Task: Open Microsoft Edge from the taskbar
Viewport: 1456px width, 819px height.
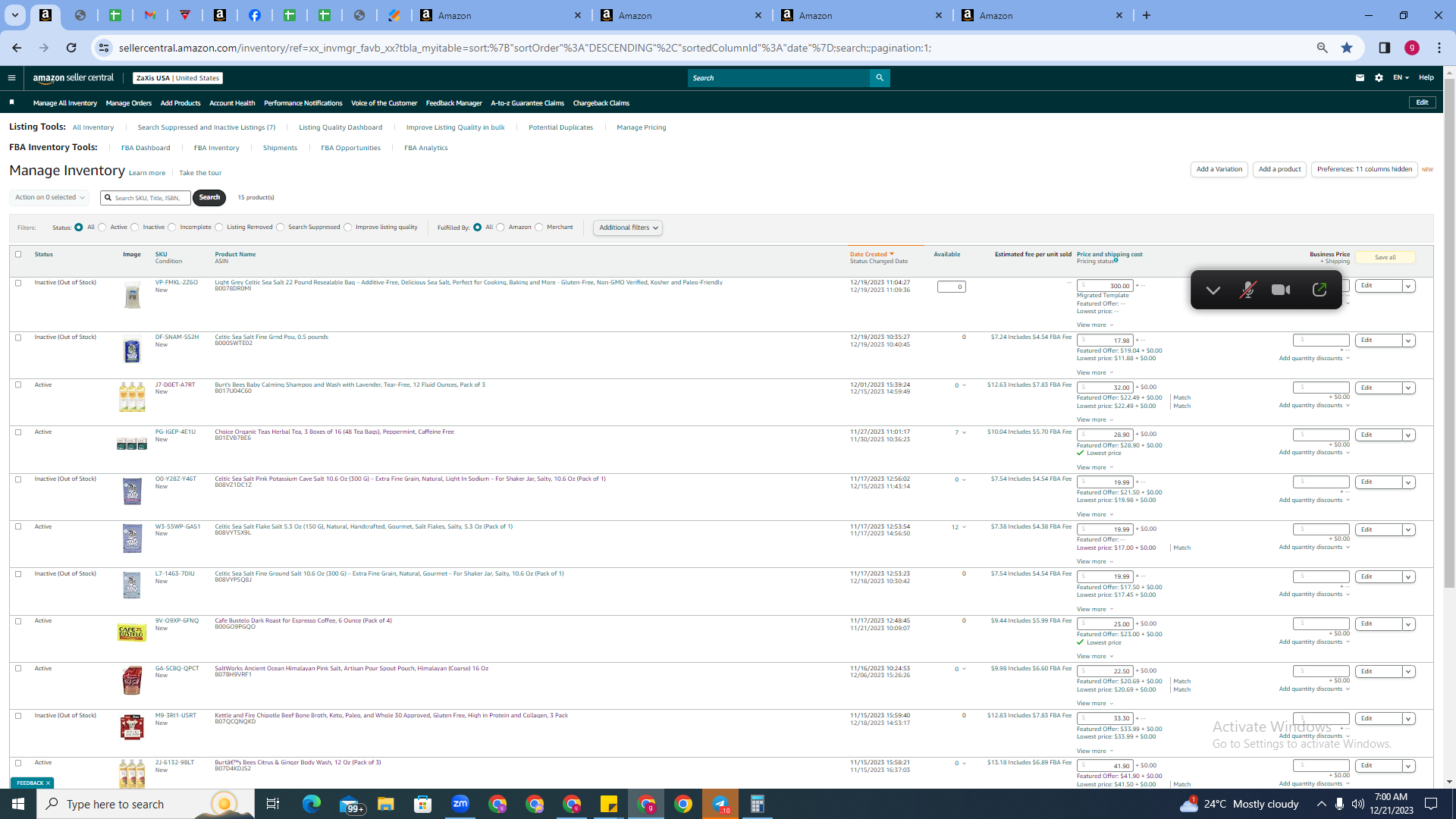Action: tap(312, 804)
